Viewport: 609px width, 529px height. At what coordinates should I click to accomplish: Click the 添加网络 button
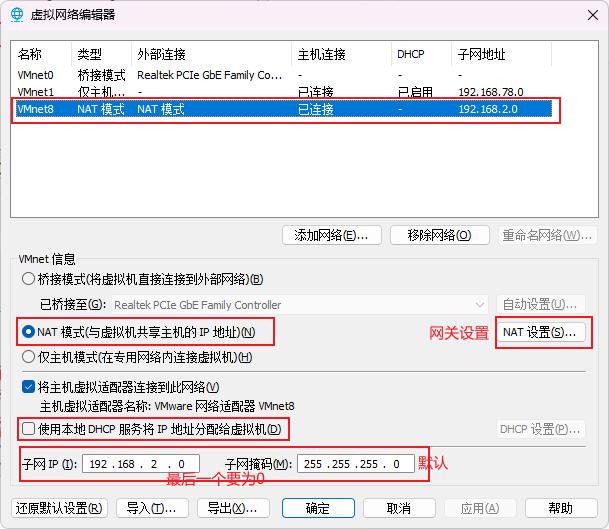(331, 235)
